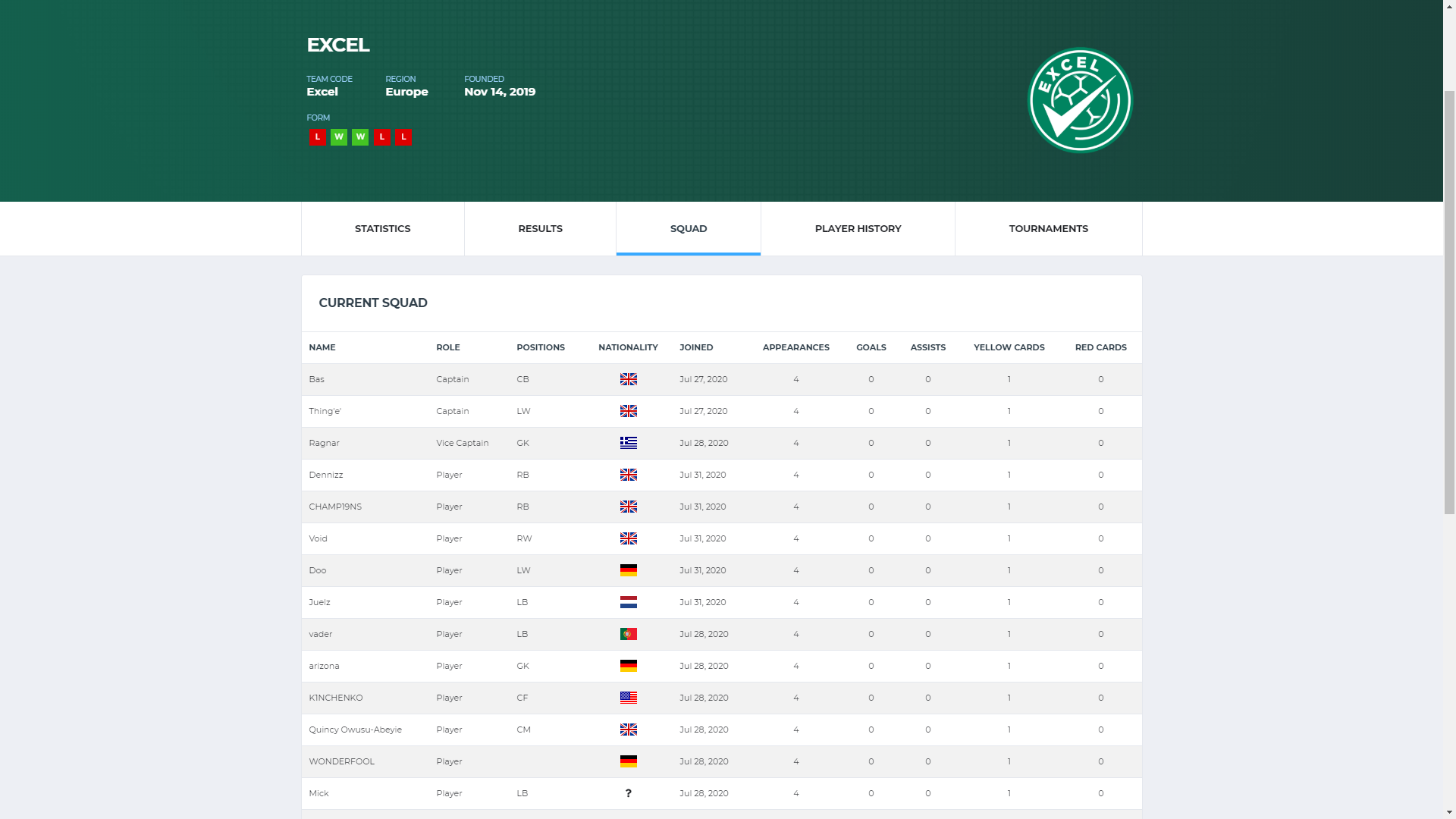The image size is (1456, 819).
Task: Open the Player History tab
Action: (858, 228)
